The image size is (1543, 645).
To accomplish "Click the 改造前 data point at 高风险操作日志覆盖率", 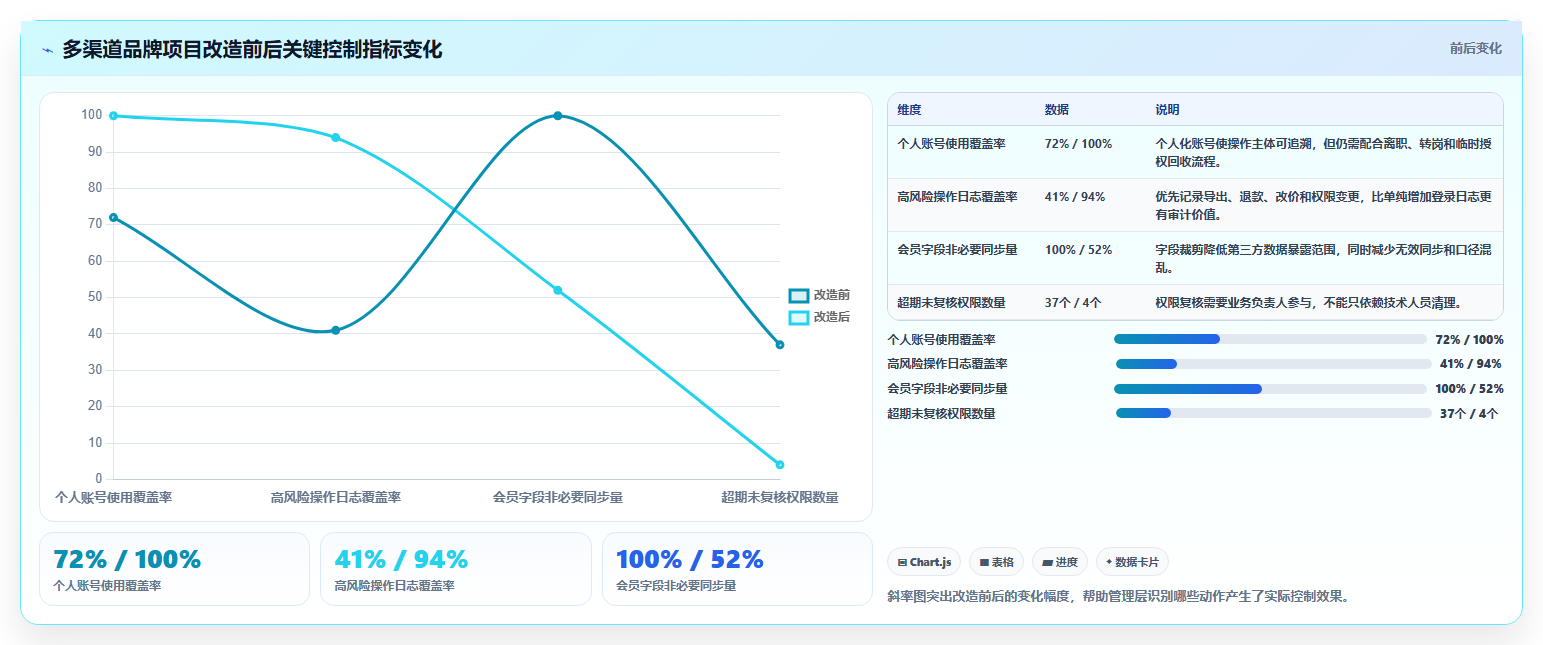I will click(336, 330).
